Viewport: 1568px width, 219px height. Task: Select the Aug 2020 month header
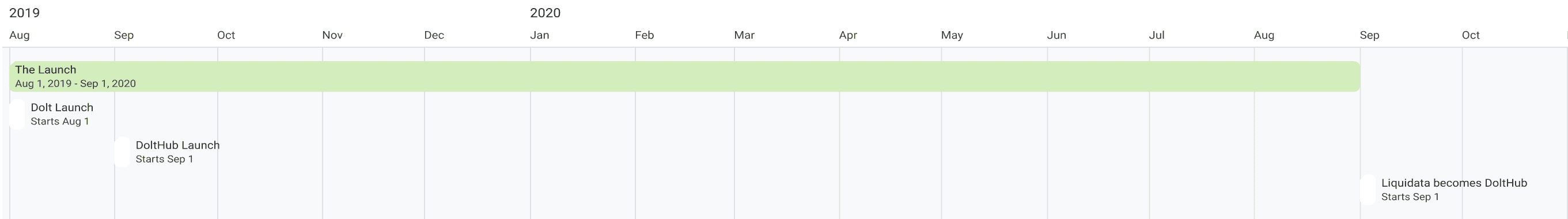click(1264, 35)
